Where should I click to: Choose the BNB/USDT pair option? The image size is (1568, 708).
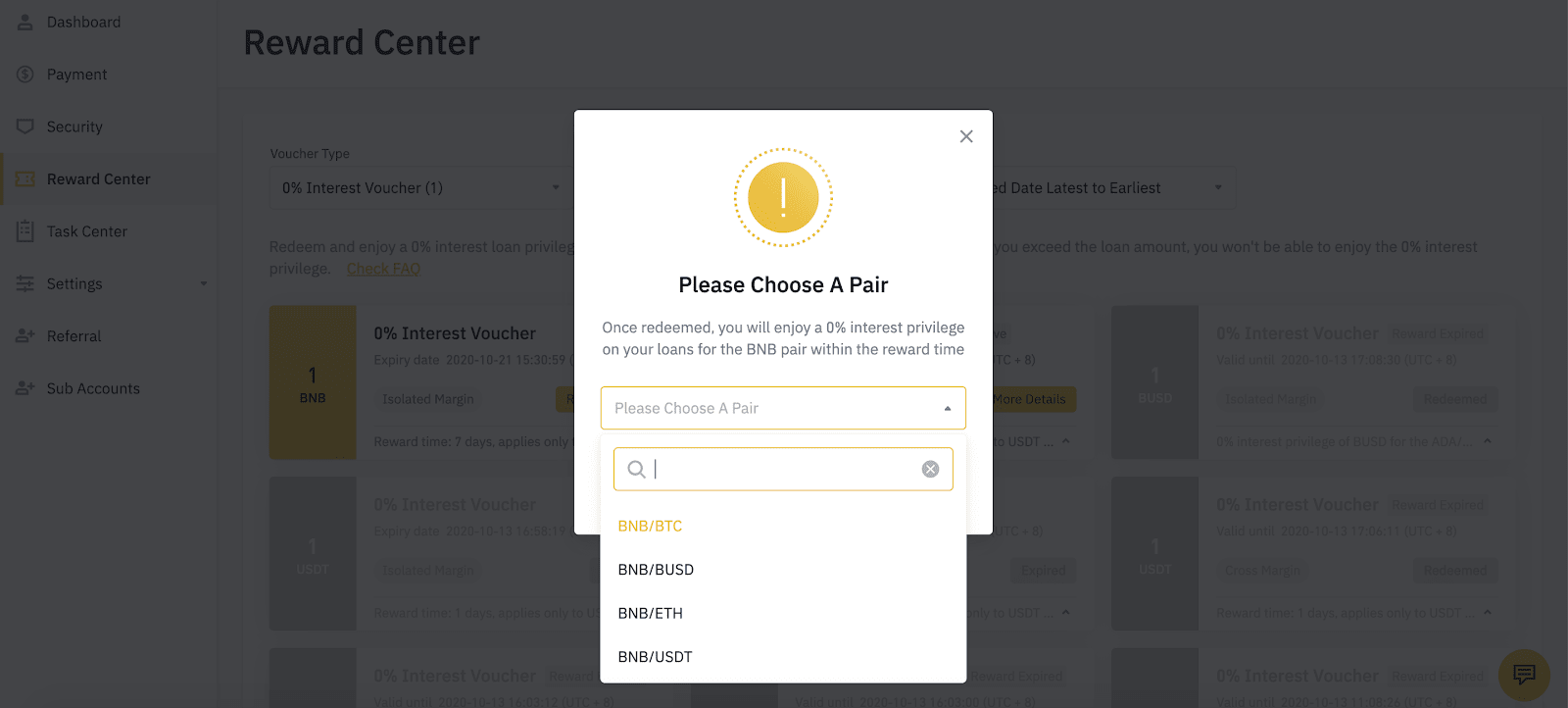656,657
